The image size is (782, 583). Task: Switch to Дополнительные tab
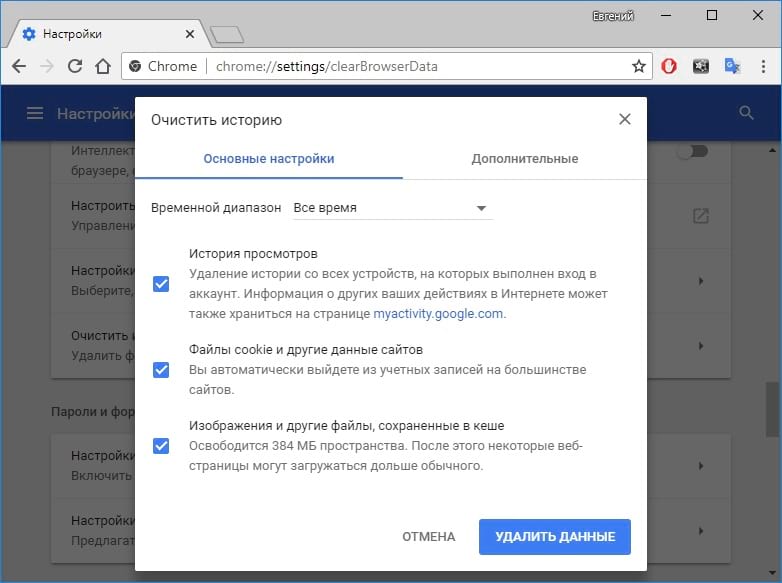524,158
